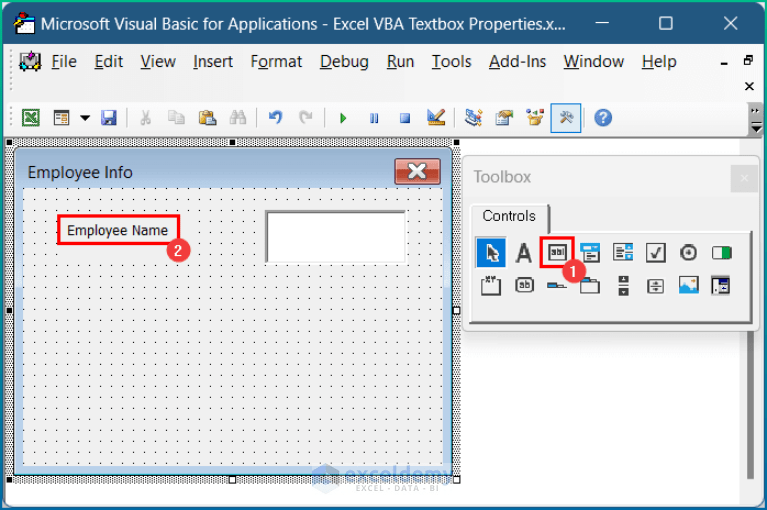Click Run Sub/UserForm play icon

click(x=343, y=118)
